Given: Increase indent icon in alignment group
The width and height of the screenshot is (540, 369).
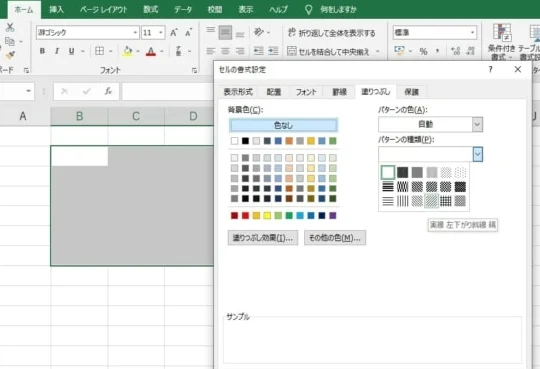Looking at the screenshot, I should tap(273, 51).
